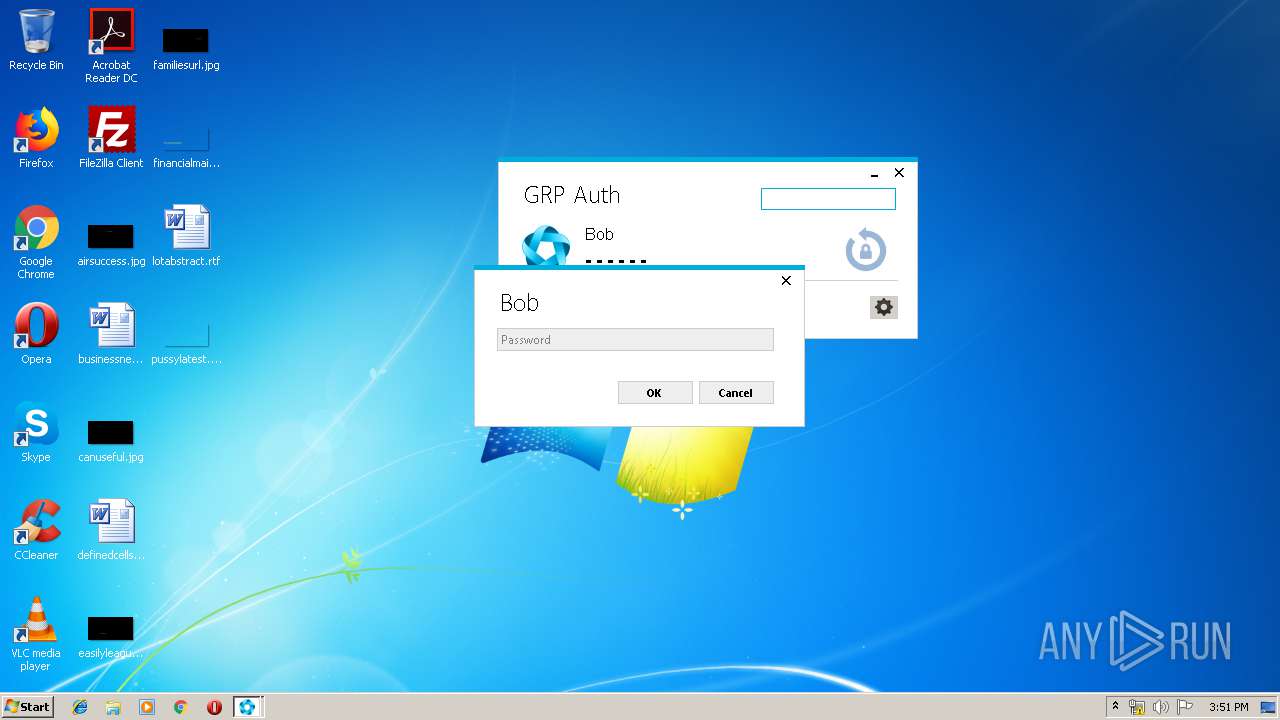The height and width of the screenshot is (720, 1280).
Task: Open Opera from the taskbar
Action: 214,707
